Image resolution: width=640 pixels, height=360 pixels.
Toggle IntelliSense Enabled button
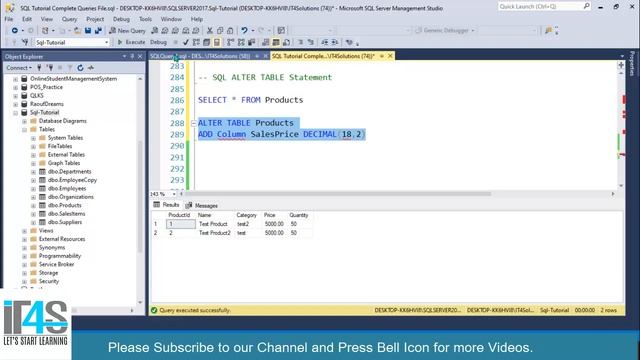pos(217,42)
